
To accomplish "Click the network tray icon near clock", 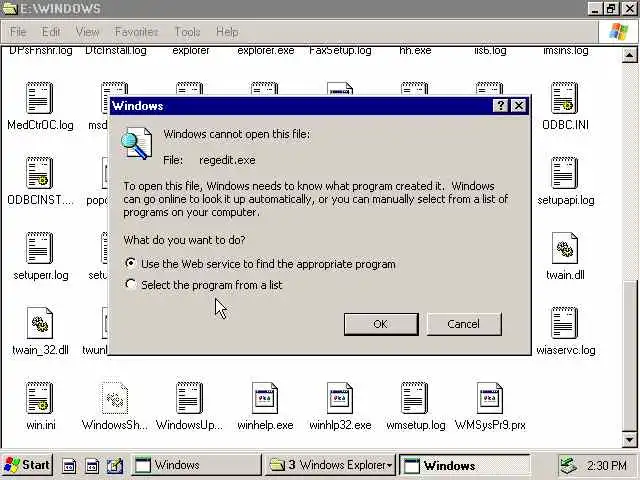I will pos(569,465).
